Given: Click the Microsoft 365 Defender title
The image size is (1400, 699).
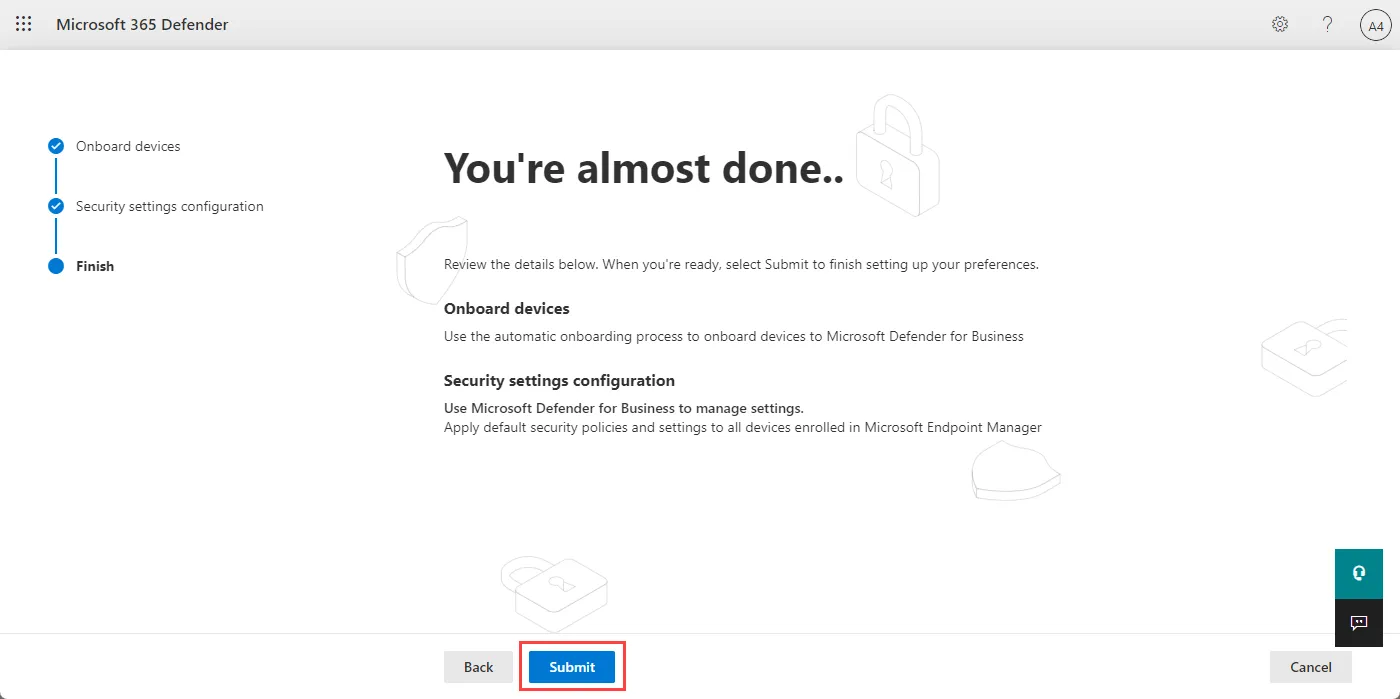Looking at the screenshot, I should coord(142,24).
